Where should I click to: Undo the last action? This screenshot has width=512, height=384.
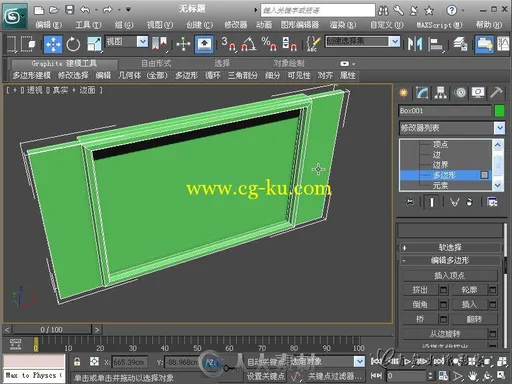coord(85,10)
